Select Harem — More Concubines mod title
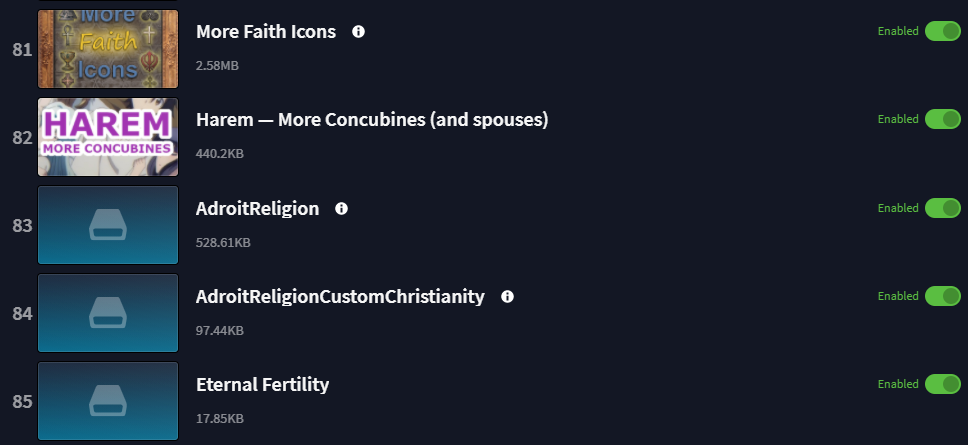 (372, 120)
